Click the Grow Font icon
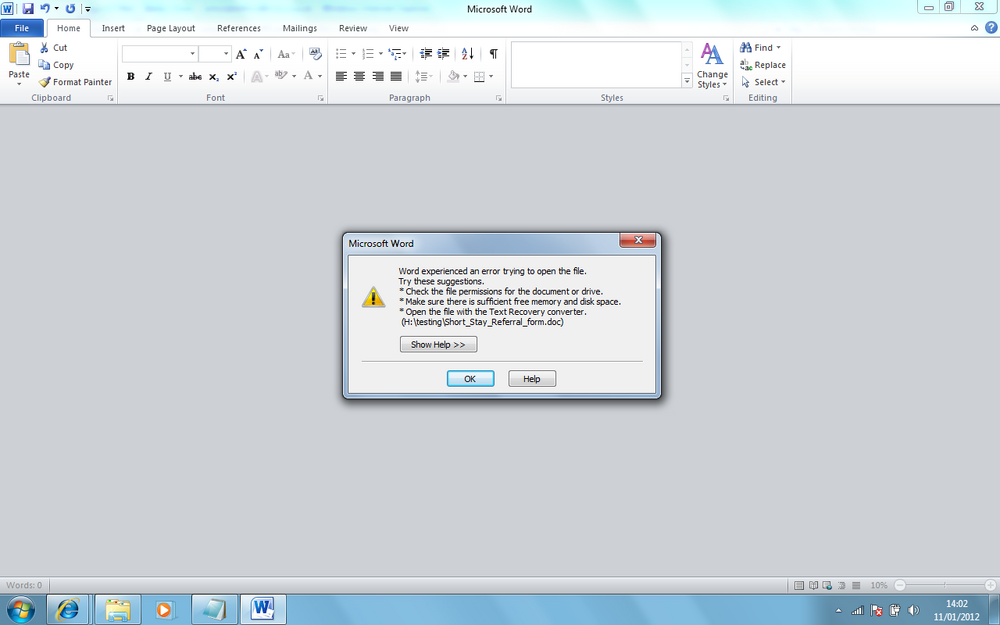This screenshot has height=625, width=1000. (240, 54)
